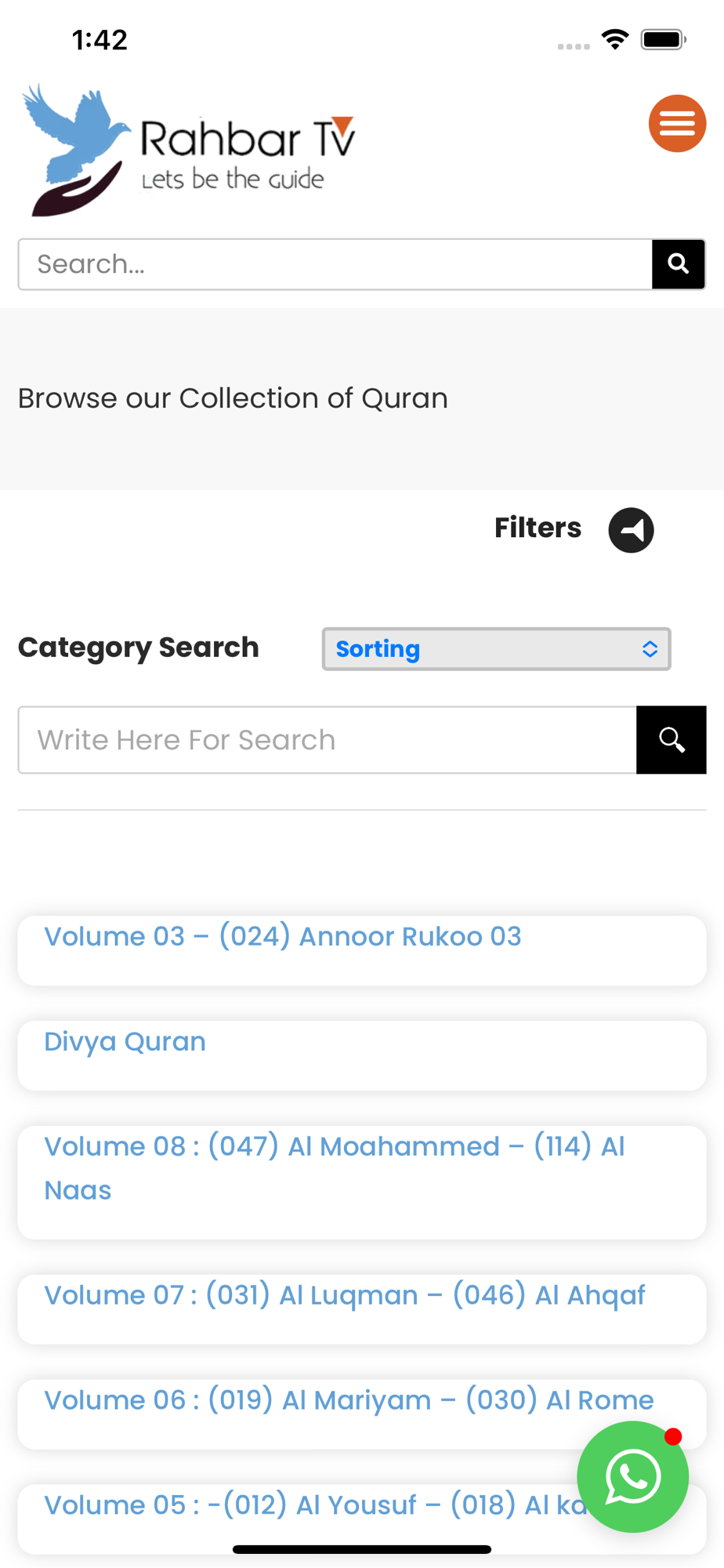Image resolution: width=724 pixels, height=1568 pixels.
Task: Open the orange hamburger menu
Action: (677, 123)
